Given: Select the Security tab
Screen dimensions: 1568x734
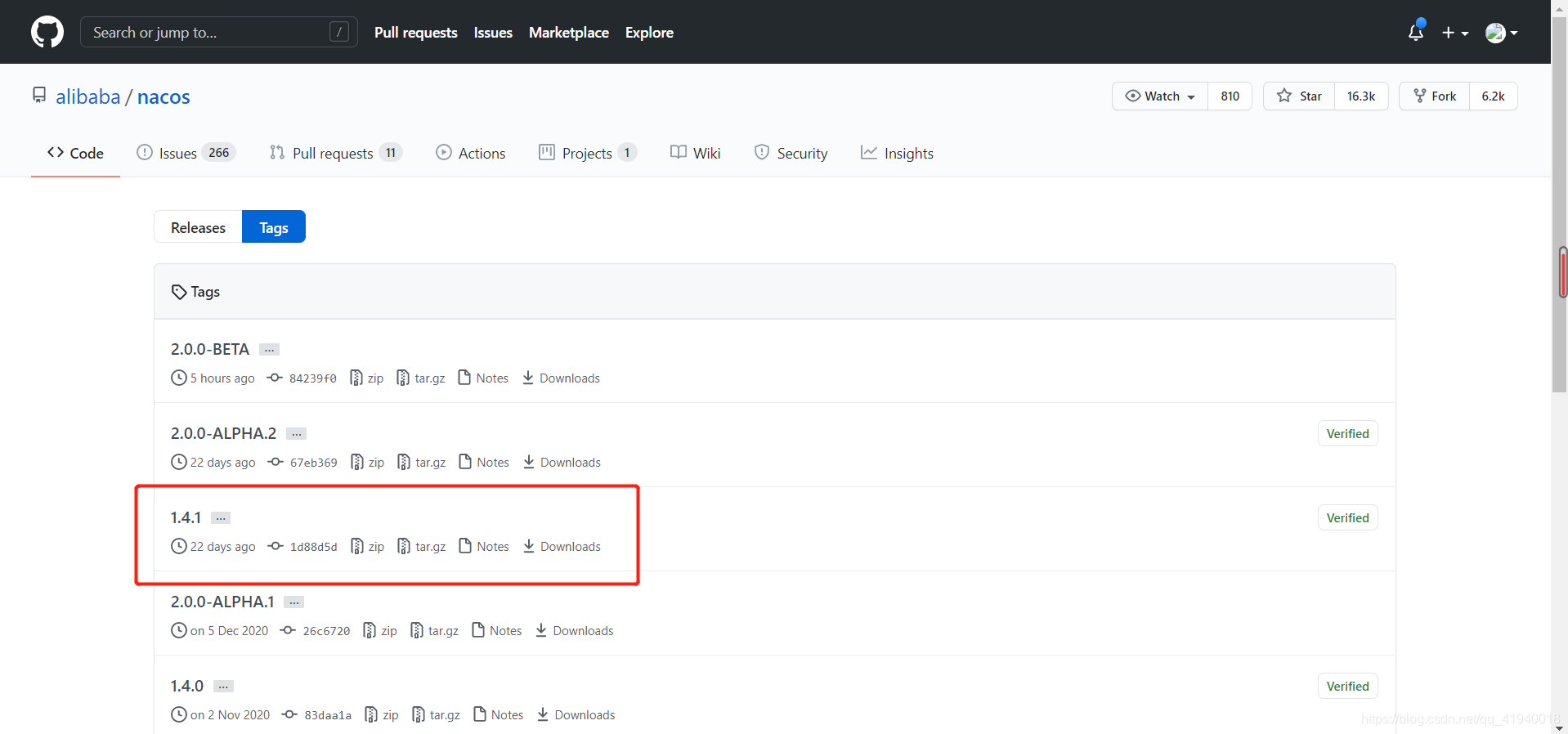Looking at the screenshot, I should pos(791,153).
